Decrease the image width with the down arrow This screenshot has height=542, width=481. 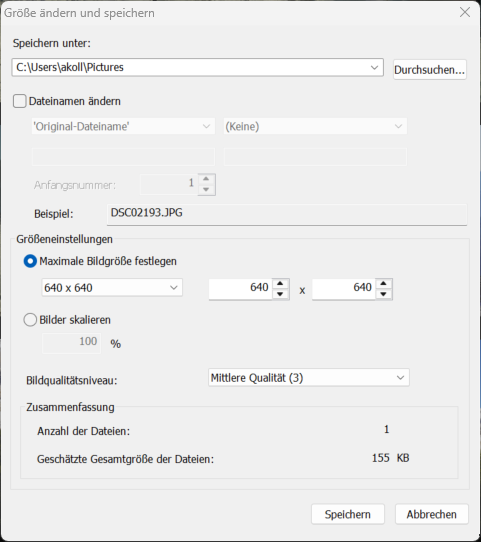(280, 294)
